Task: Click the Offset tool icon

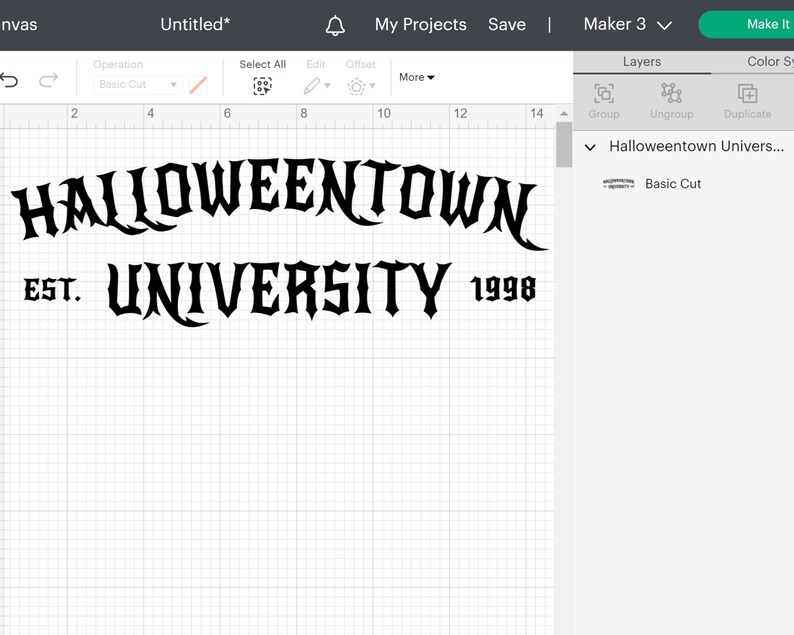Action: pyautogui.click(x=356, y=87)
